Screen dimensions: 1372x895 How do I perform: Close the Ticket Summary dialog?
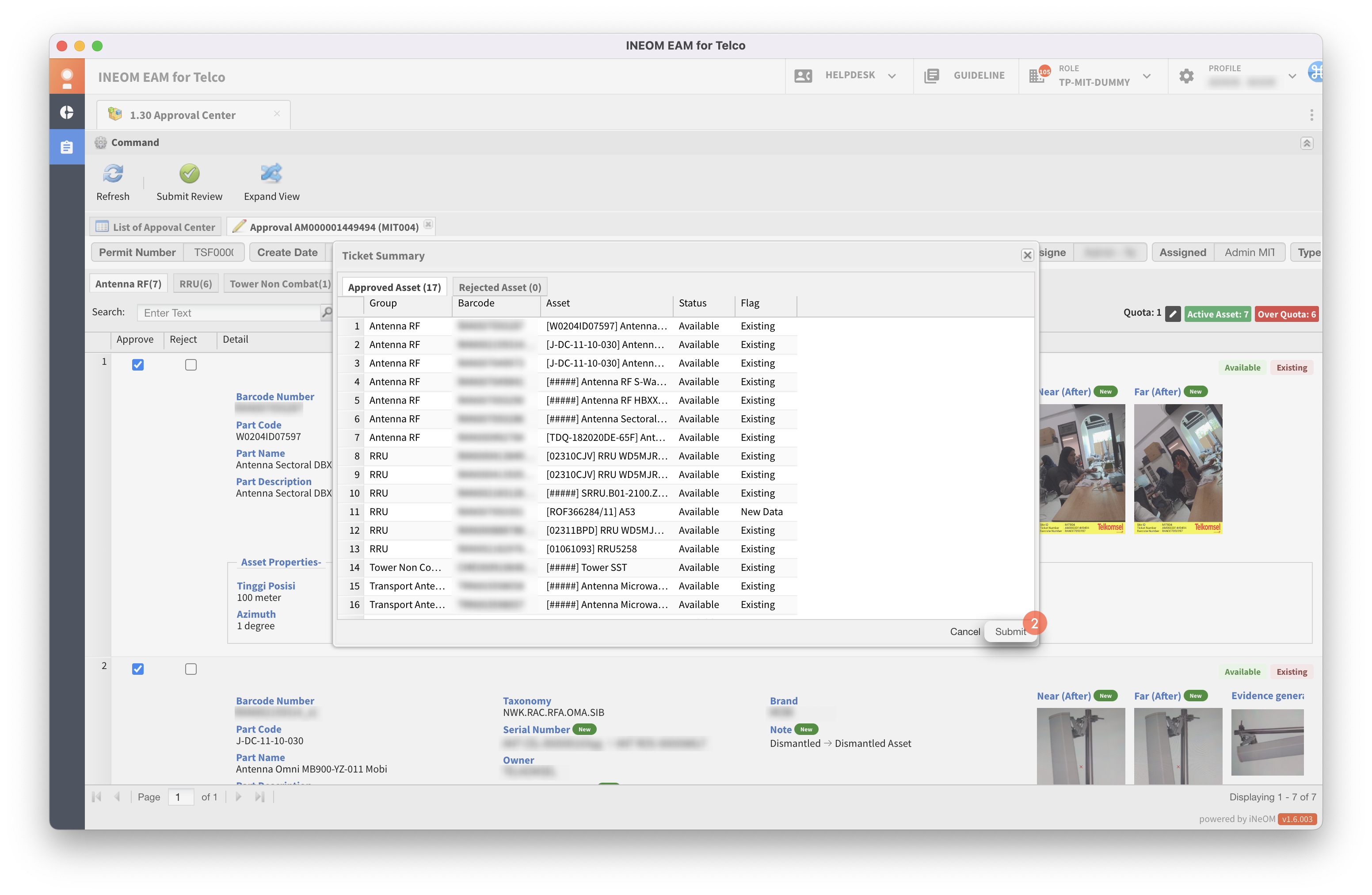(1027, 256)
